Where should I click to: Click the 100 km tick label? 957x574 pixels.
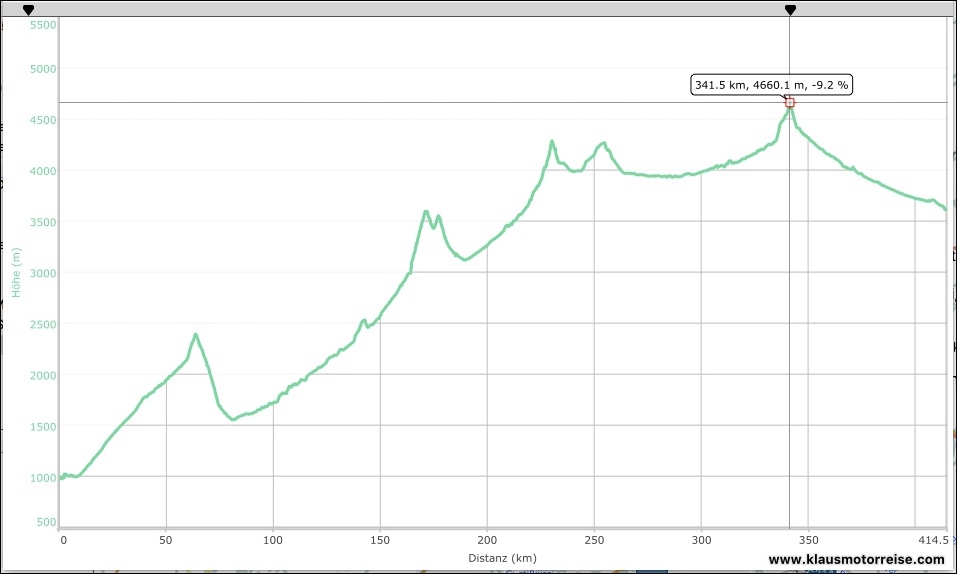pos(273,539)
